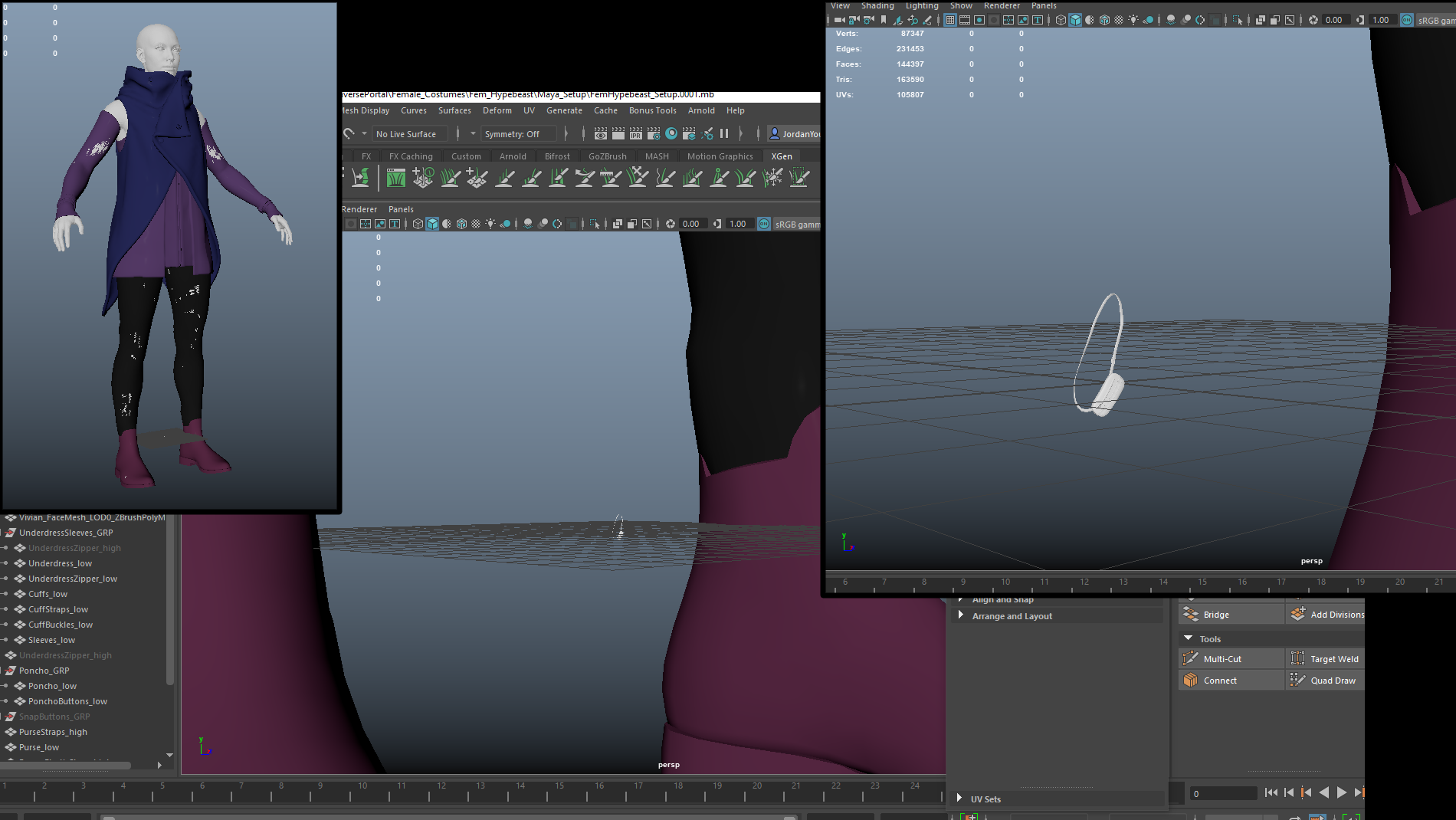Switch to the Motion Graphics shelf tab

720,156
